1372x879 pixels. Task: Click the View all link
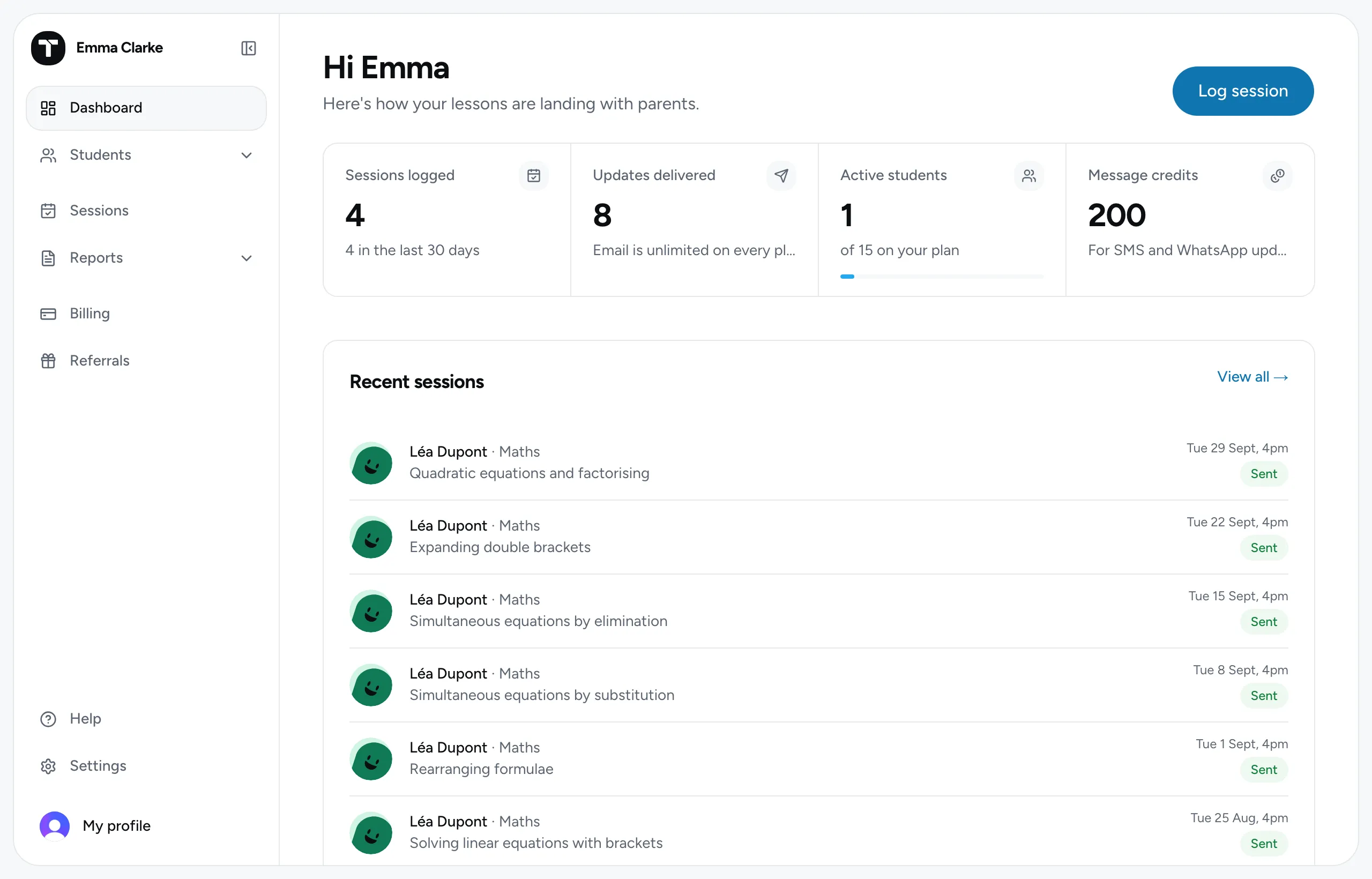[1252, 377]
